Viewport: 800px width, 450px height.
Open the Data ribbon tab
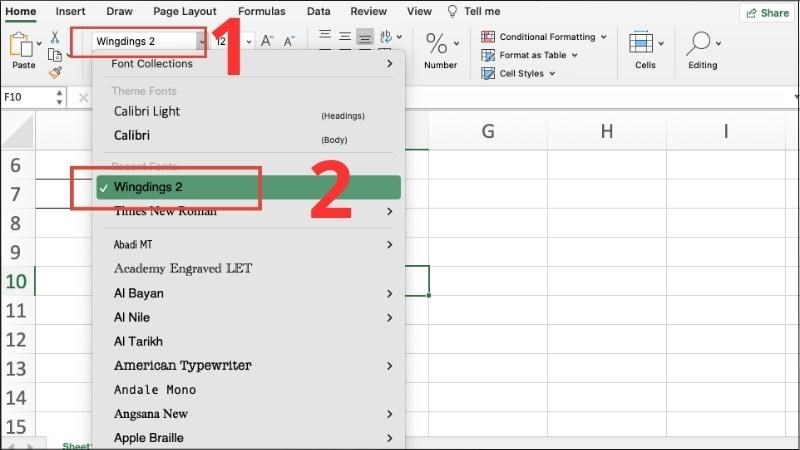click(318, 11)
